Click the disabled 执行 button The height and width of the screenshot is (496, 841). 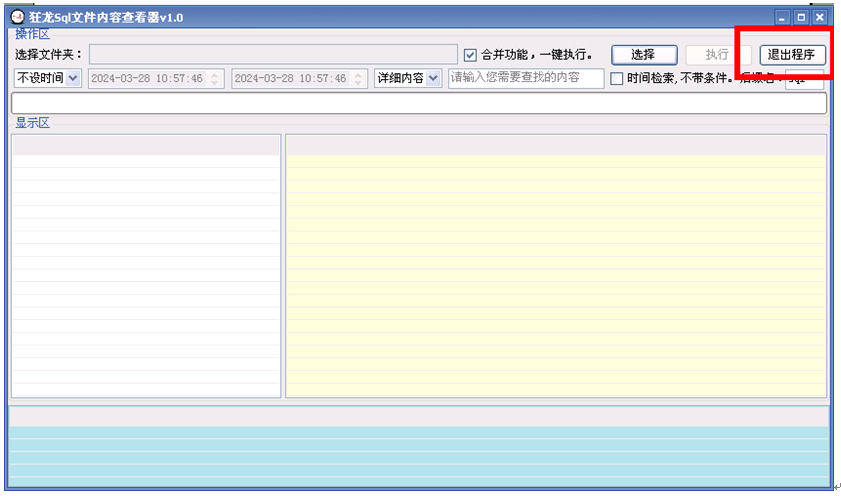pyautogui.click(x=717, y=55)
